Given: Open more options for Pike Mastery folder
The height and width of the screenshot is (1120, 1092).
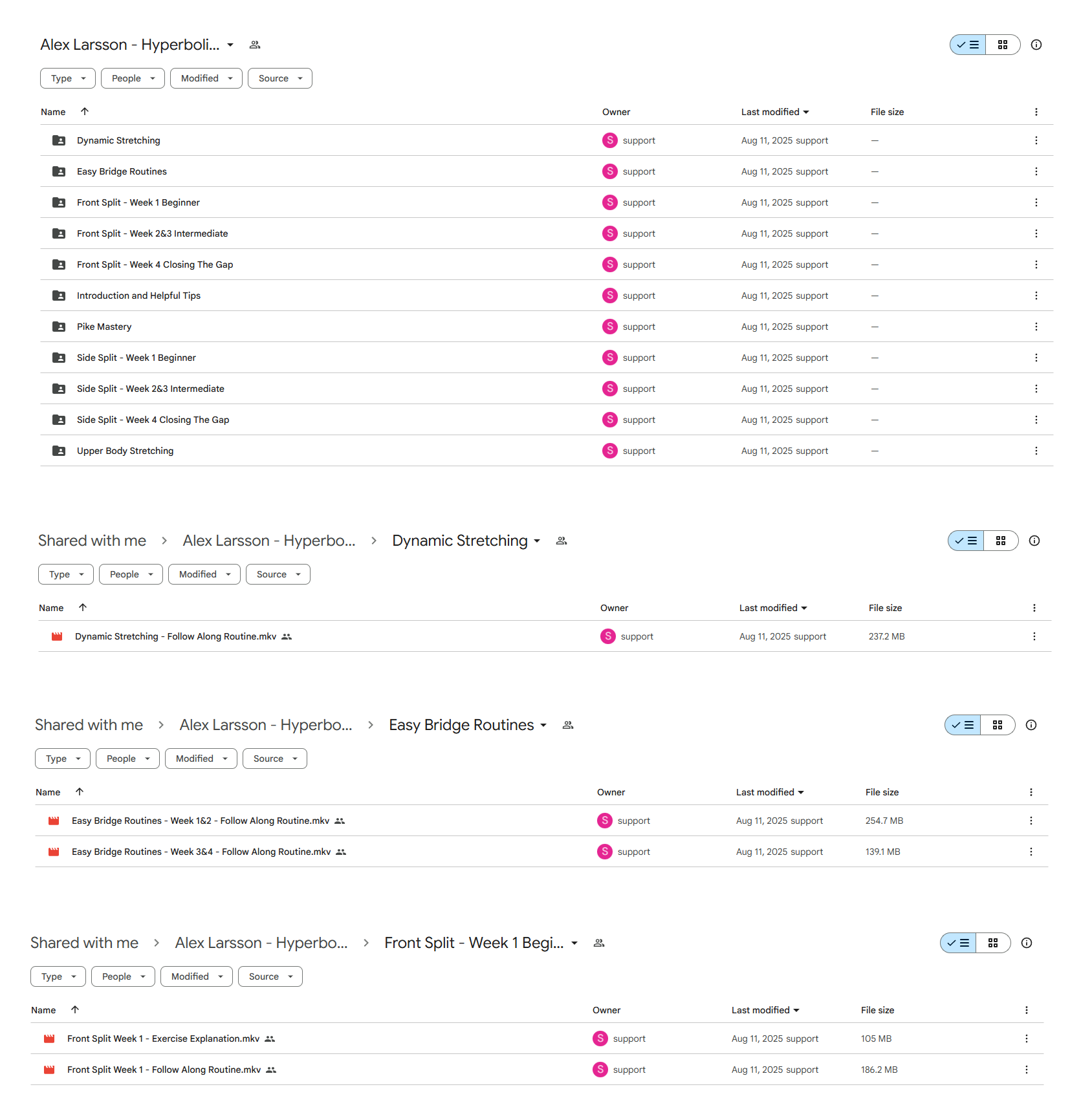Looking at the screenshot, I should click(x=1036, y=327).
